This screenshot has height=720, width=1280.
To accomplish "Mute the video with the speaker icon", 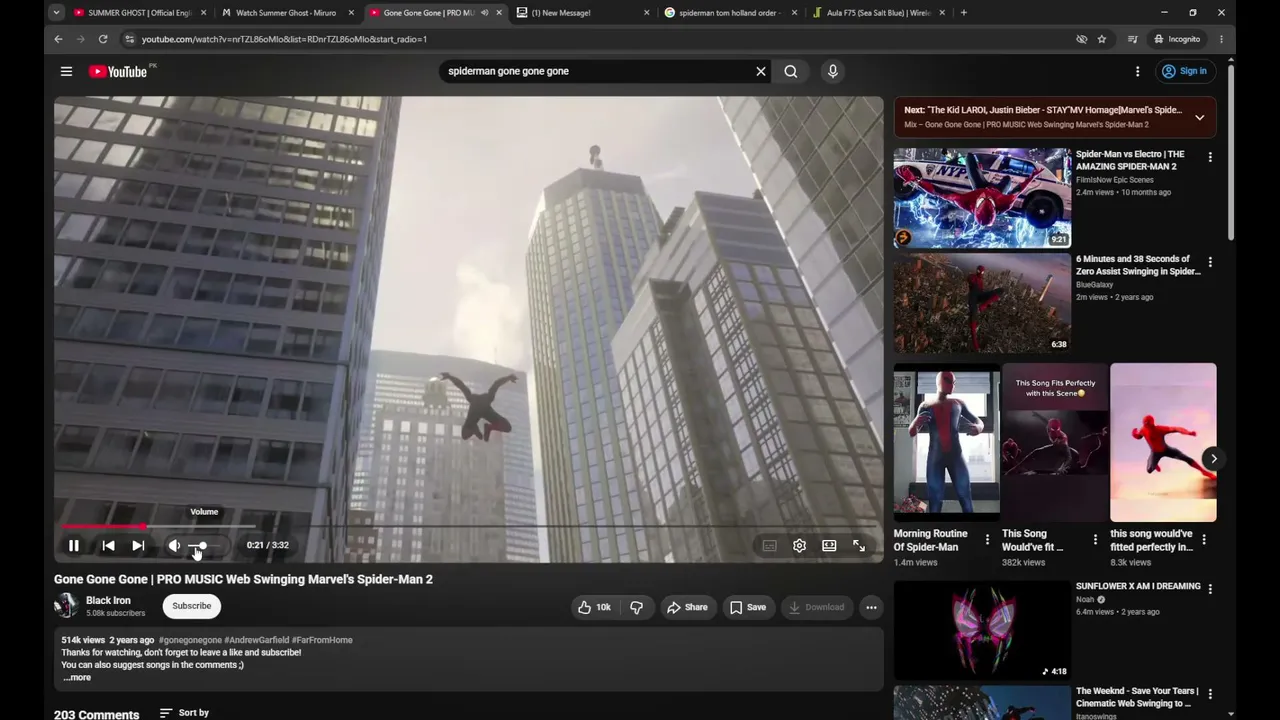I will click(174, 545).
